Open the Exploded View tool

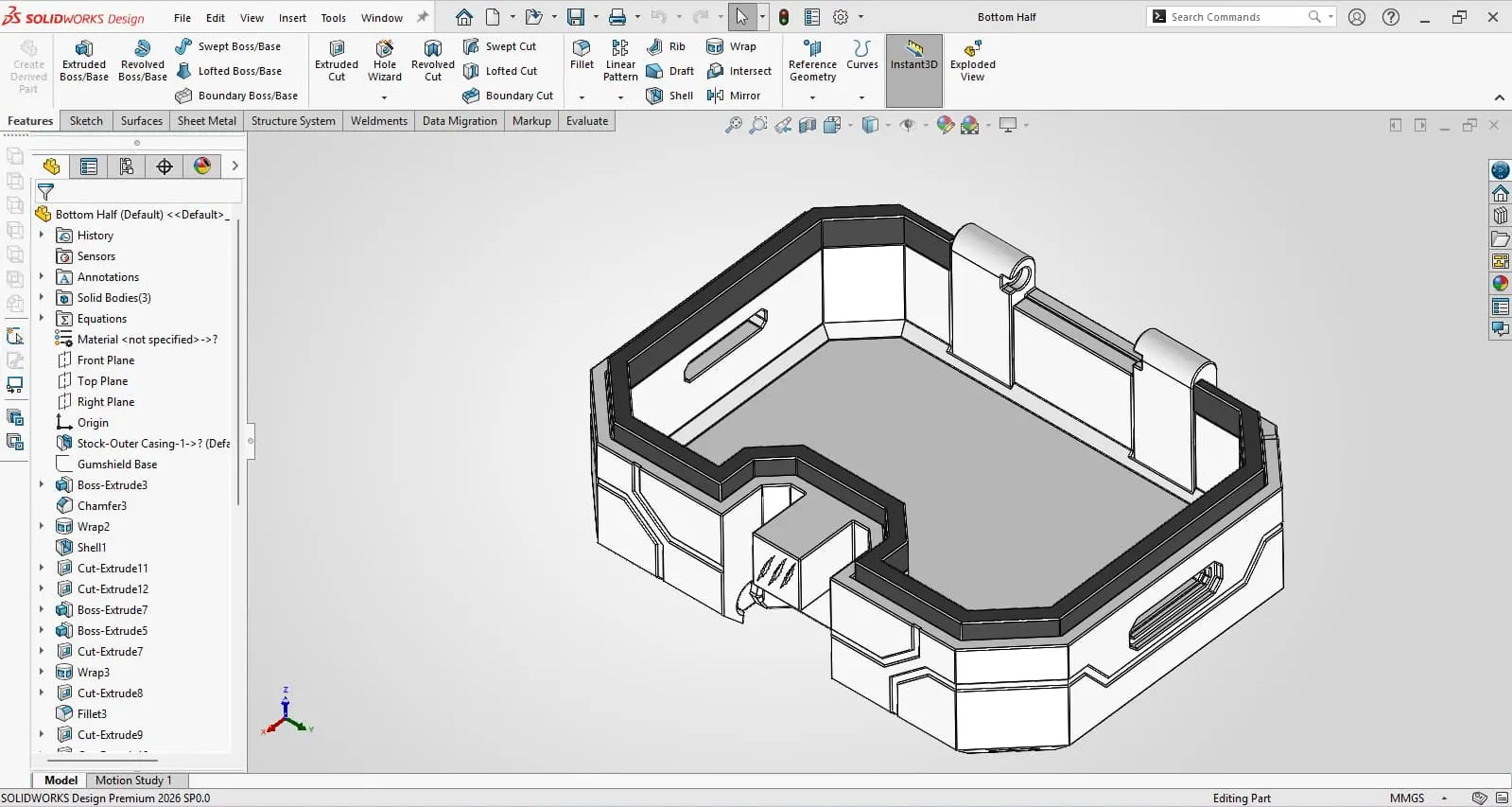[x=973, y=61]
